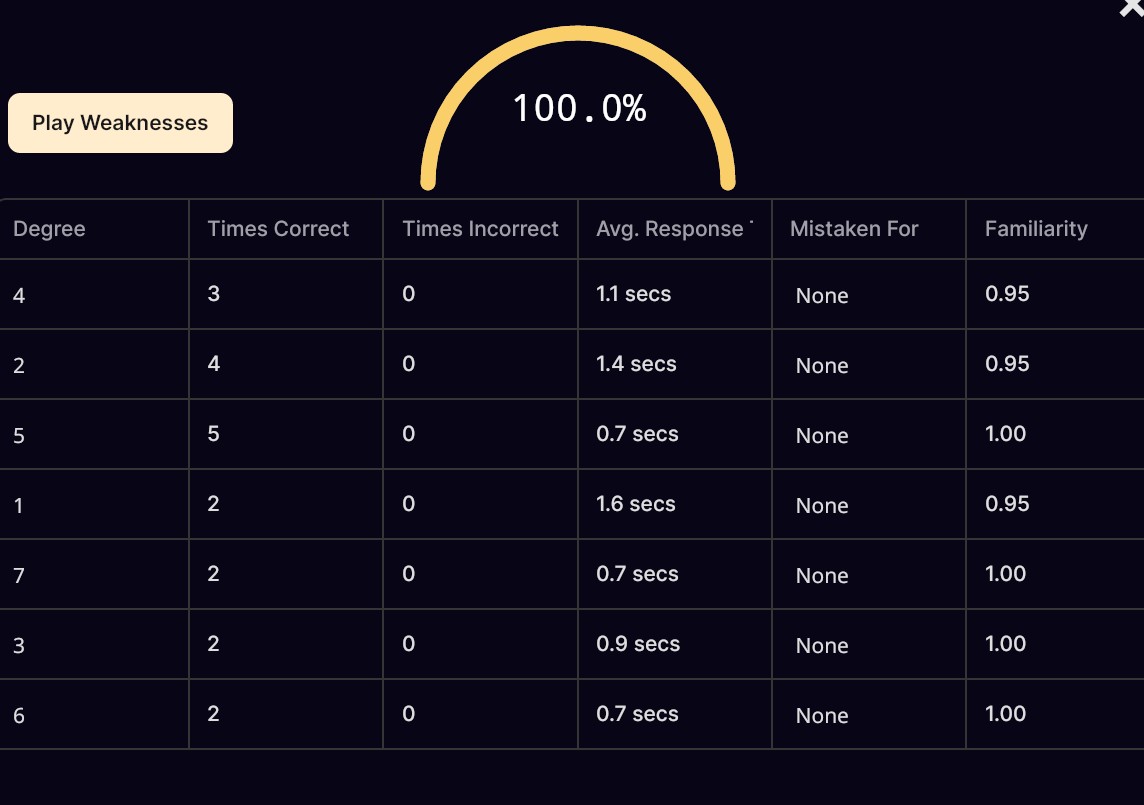Select the degree 6 row cell
This screenshot has width=1144, height=805.
click(94, 715)
